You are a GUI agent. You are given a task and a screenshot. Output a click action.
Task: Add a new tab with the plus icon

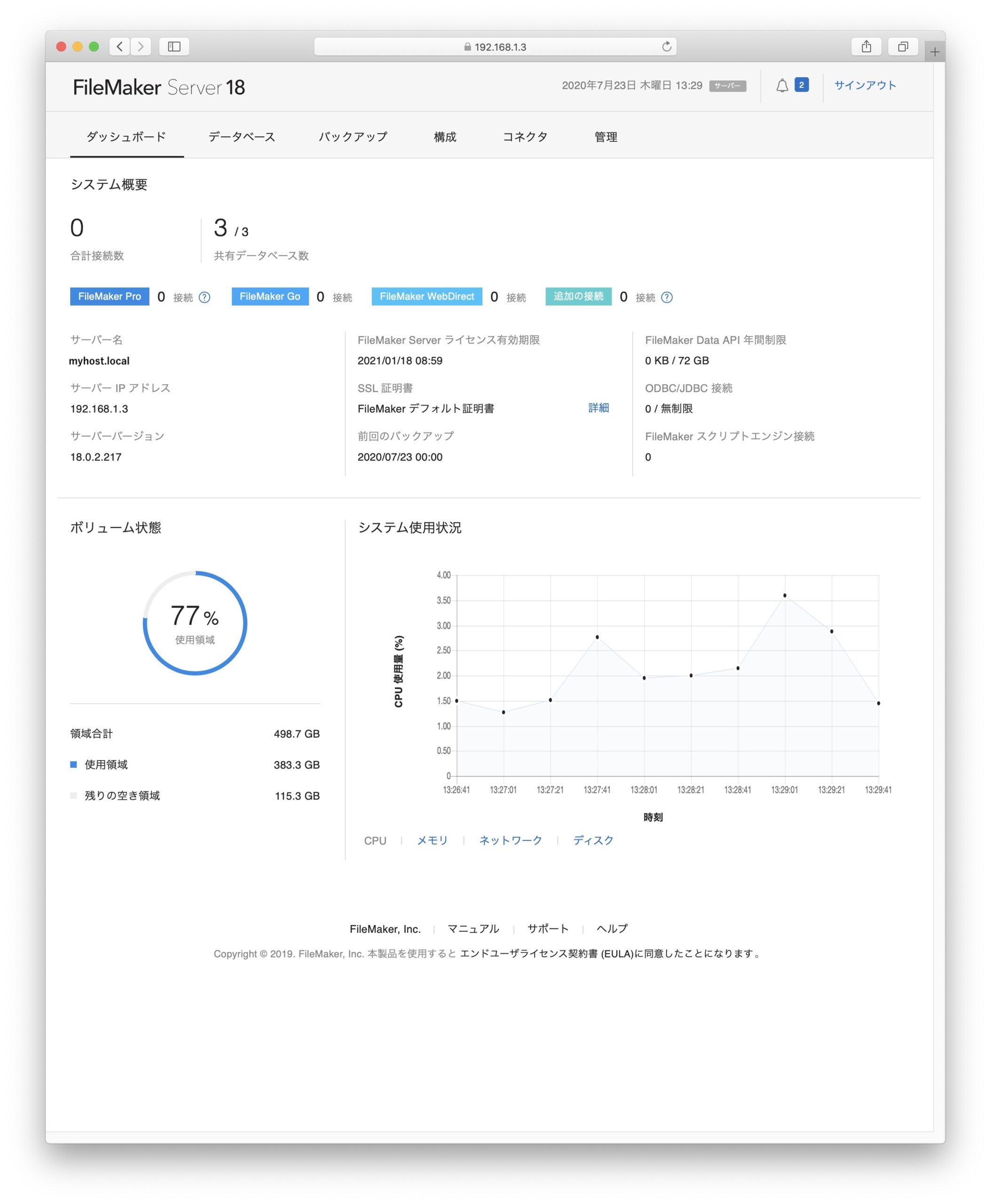tap(935, 52)
